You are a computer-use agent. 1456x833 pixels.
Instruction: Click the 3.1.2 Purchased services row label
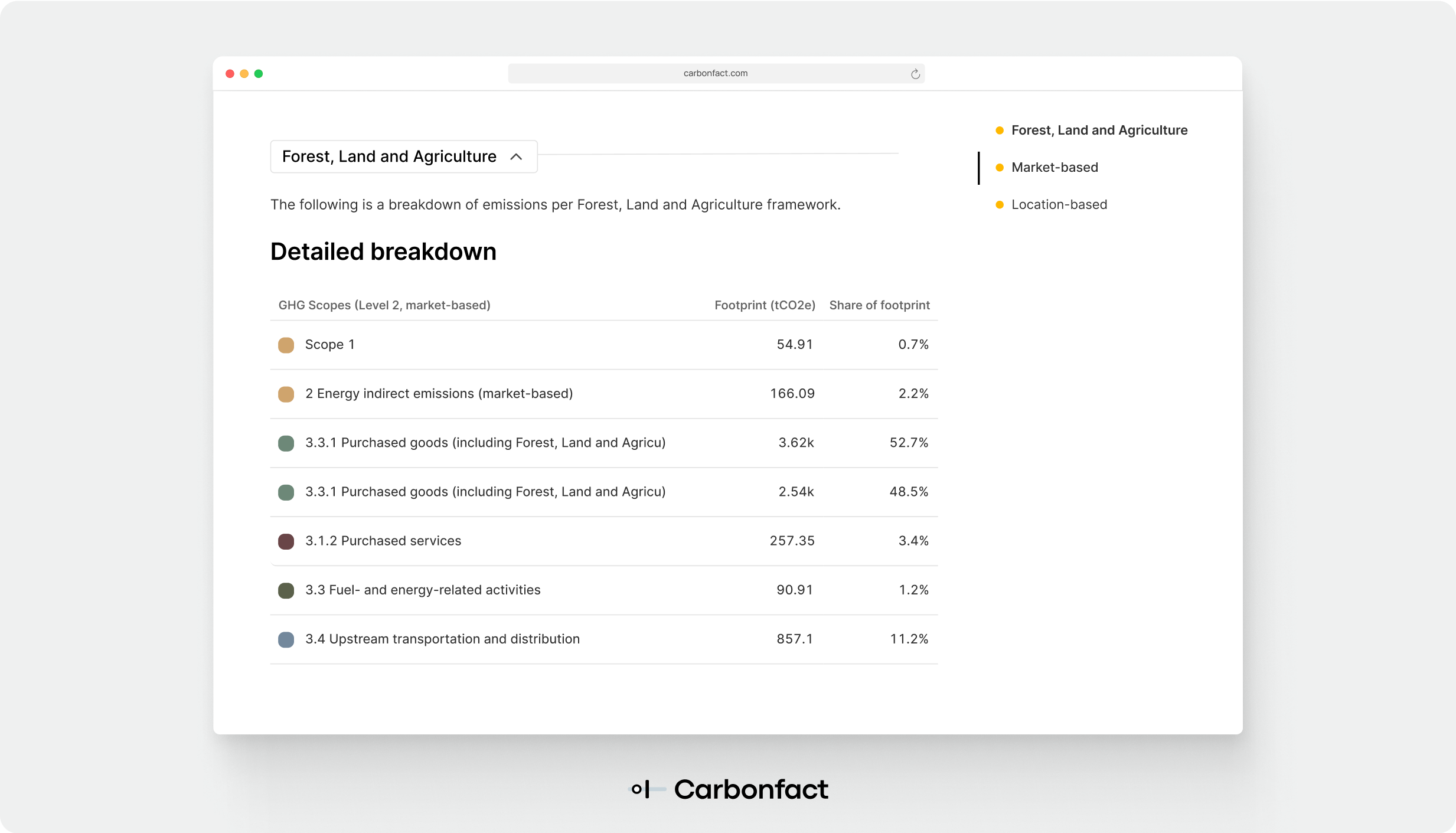click(x=383, y=541)
